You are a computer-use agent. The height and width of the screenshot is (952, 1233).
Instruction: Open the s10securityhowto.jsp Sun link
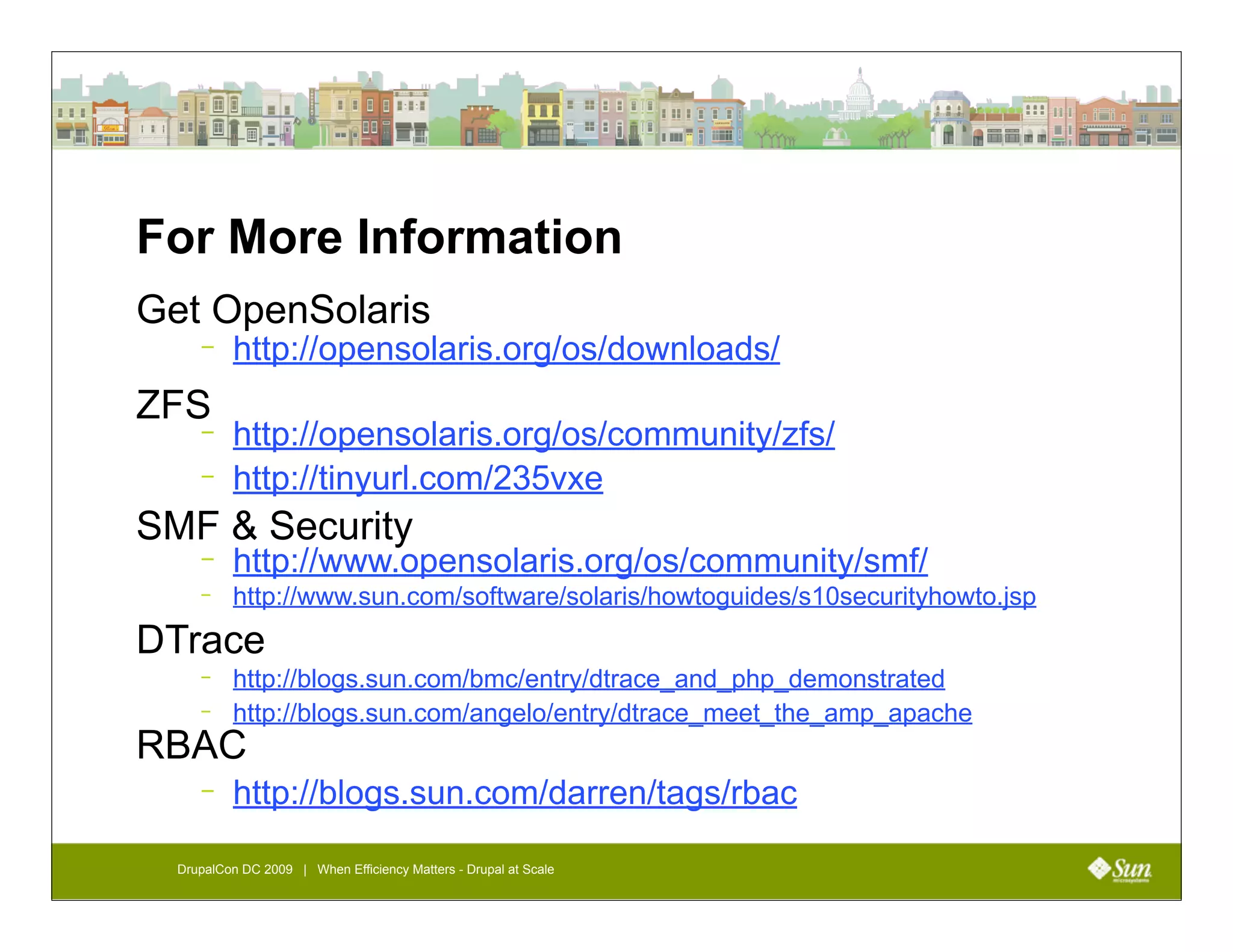tap(634, 596)
